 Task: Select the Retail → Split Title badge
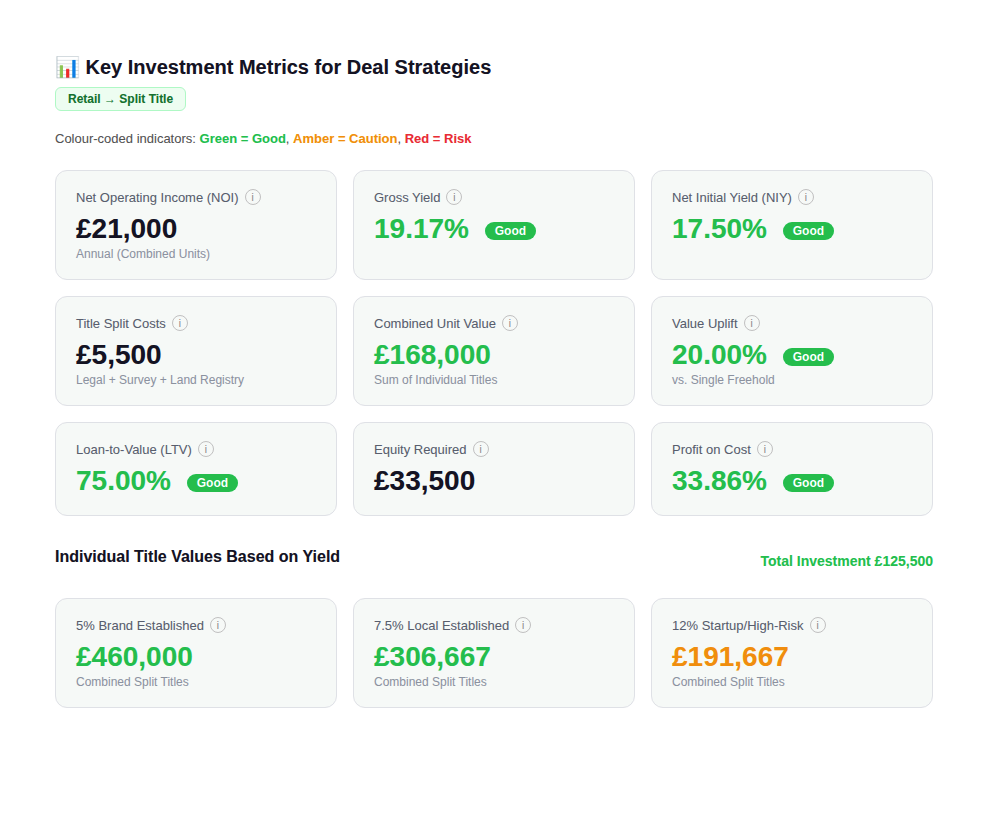[120, 99]
